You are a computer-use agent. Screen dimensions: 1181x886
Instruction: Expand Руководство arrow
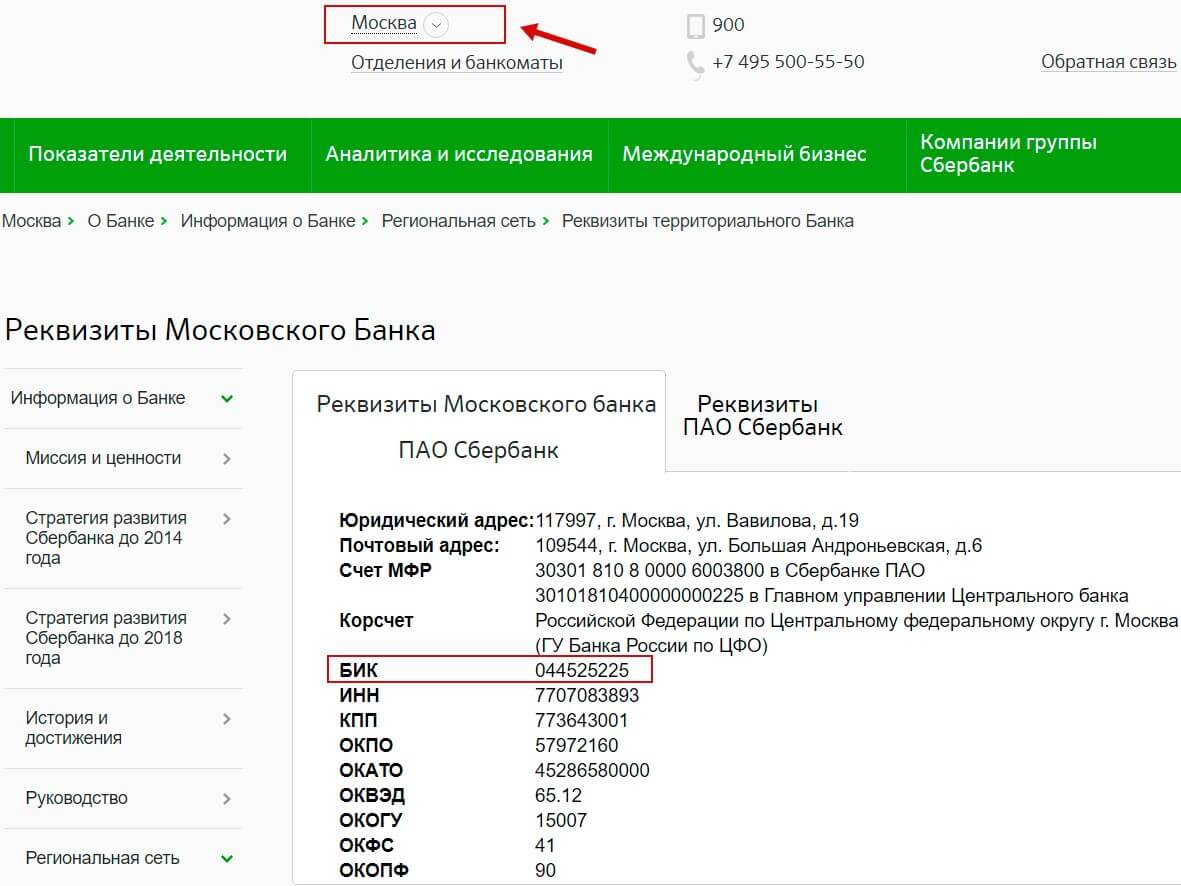[227, 799]
